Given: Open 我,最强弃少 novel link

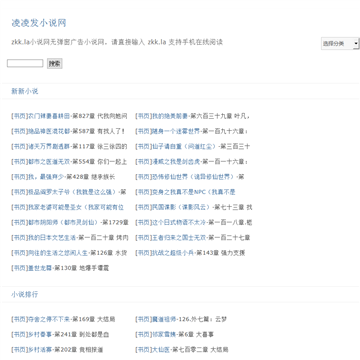Looking at the screenshot, I should (x=45, y=177).
